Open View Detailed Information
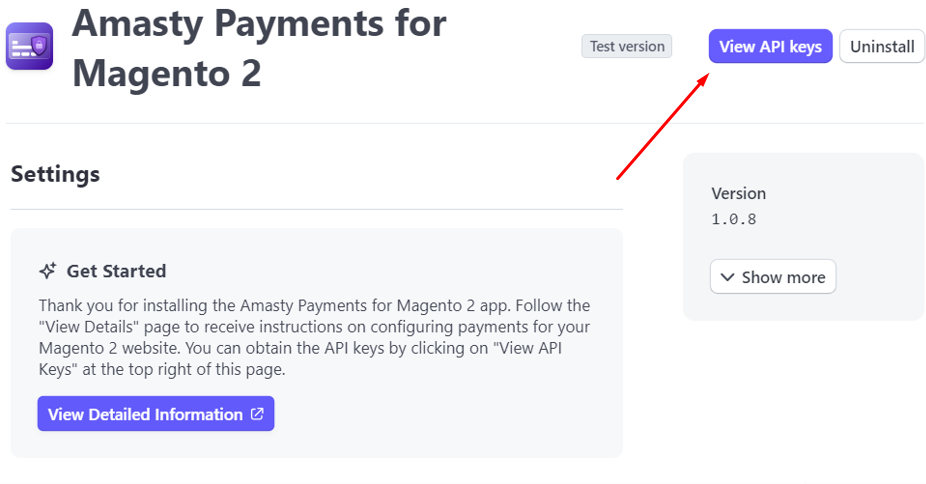The image size is (926, 484). click(156, 414)
